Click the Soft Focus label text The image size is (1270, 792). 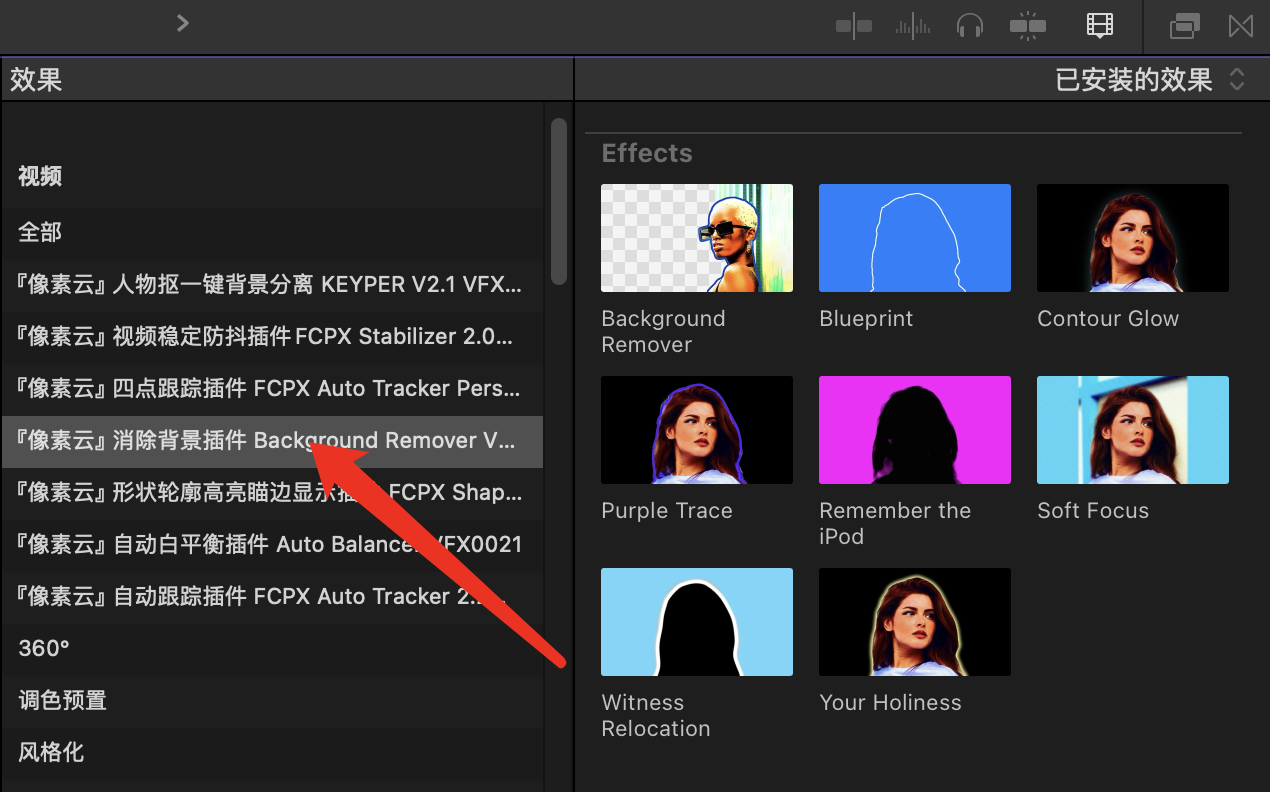(x=1093, y=511)
